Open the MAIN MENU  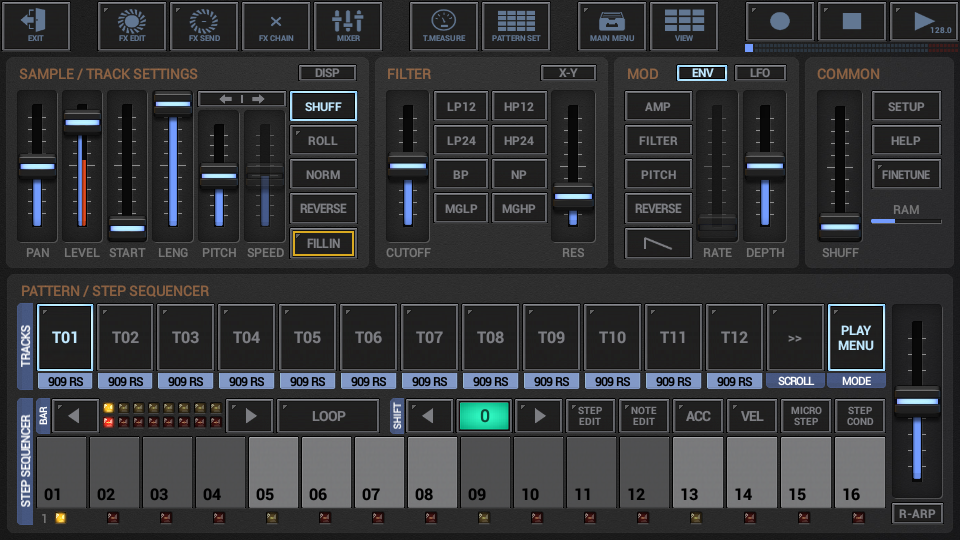pos(612,26)
